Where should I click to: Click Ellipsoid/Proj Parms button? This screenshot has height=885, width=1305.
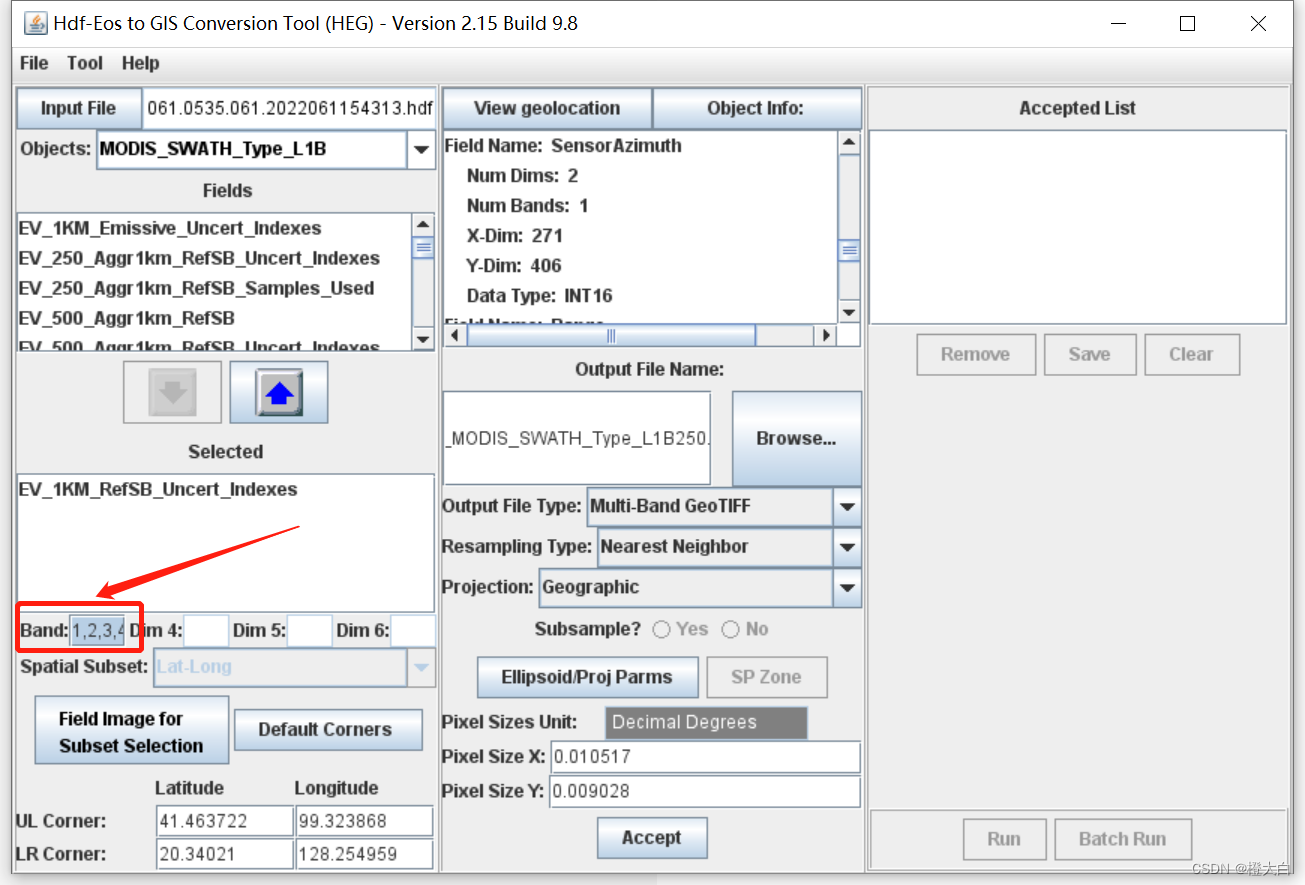pos(587,677)
